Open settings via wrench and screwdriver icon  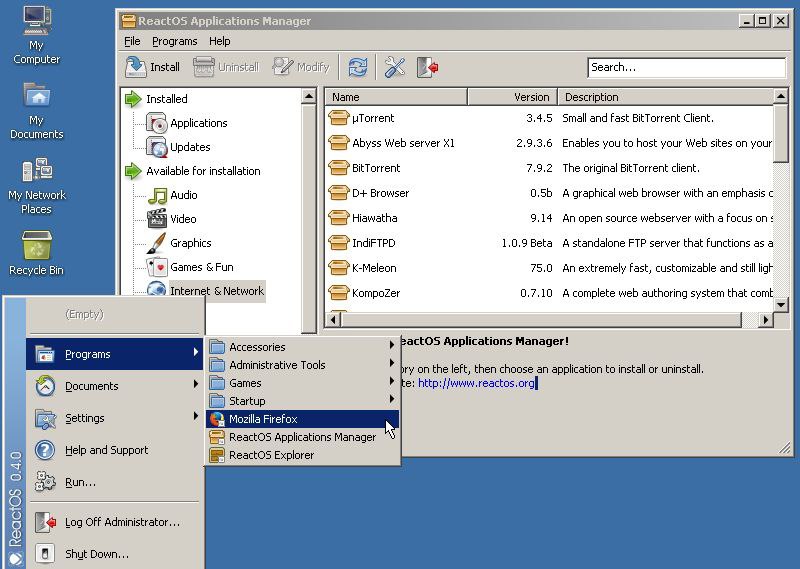coord(394,67)
